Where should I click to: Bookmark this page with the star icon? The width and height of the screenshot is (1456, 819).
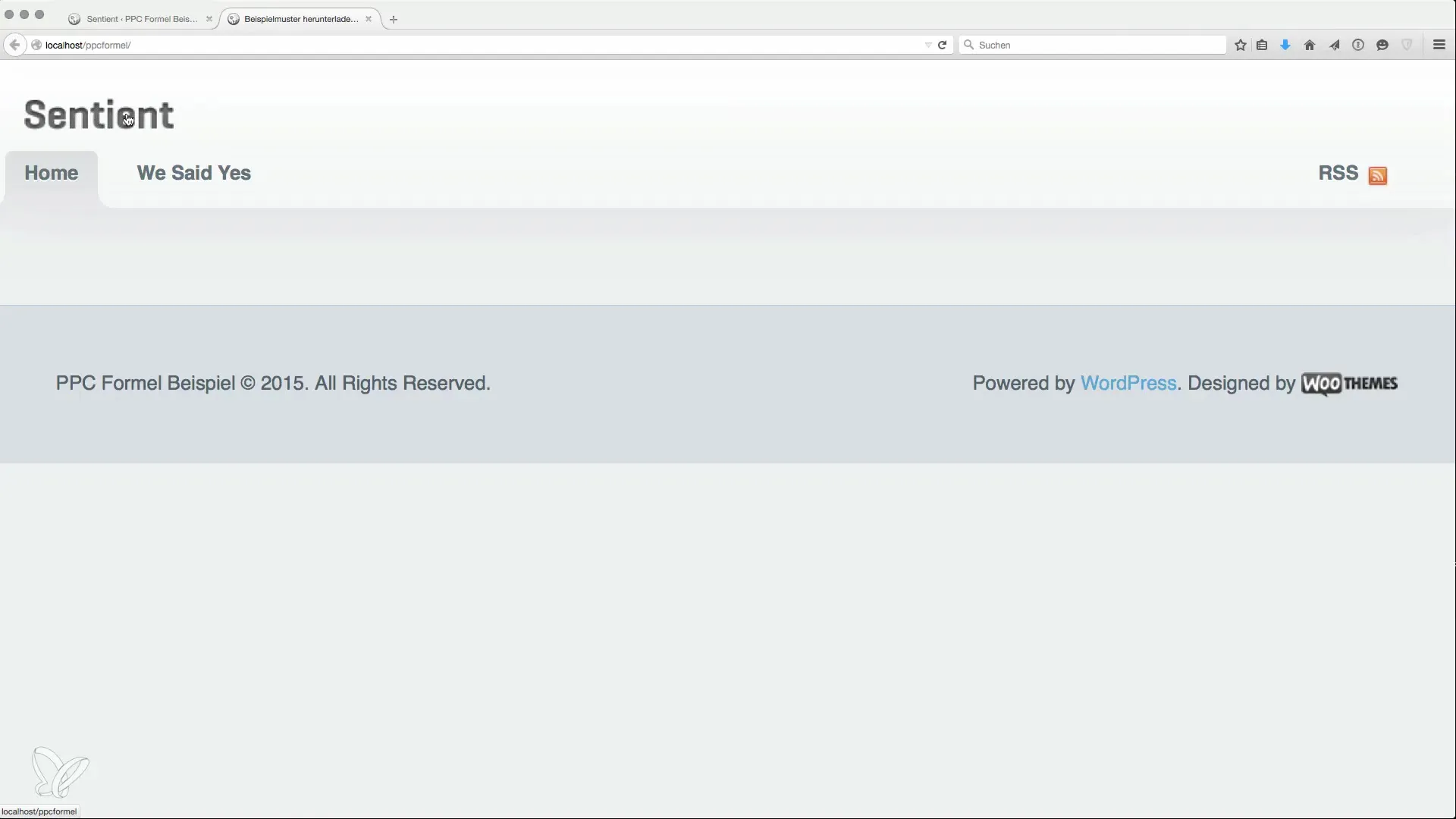point(1241,45)
